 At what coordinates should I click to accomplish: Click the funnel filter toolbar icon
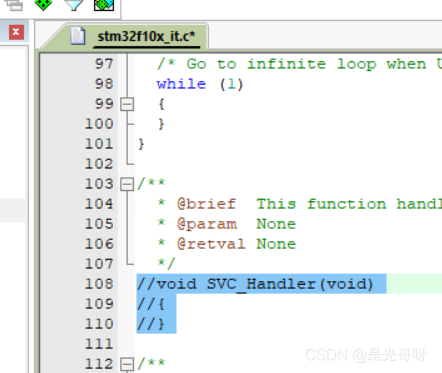click(x=74, y=4)
